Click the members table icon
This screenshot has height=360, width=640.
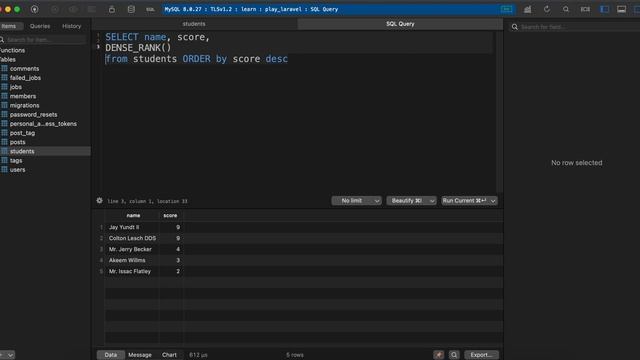[x=4, y=96]
